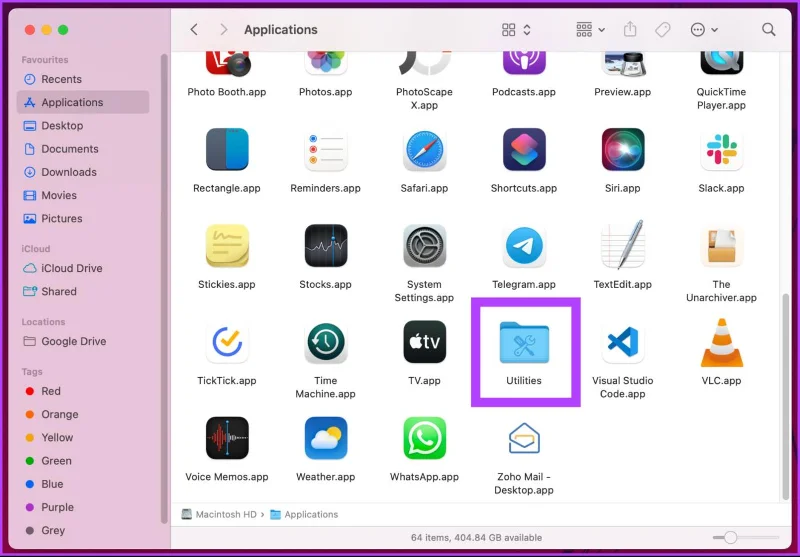This screenshot has width=800, height=557.
Task: Select the Reminders.app icon
Action: 326,149
